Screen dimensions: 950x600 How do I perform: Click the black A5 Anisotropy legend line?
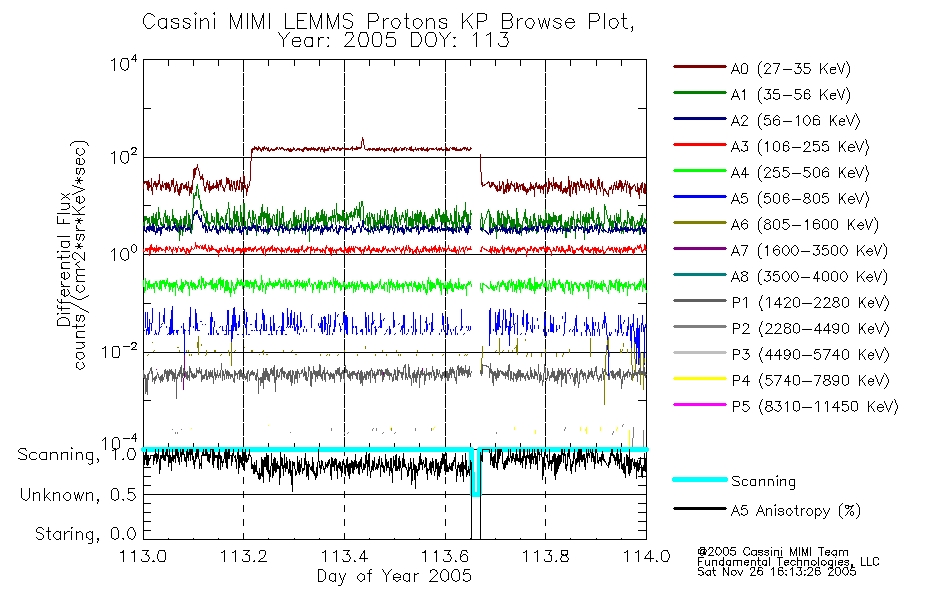[x=699, y=508]
